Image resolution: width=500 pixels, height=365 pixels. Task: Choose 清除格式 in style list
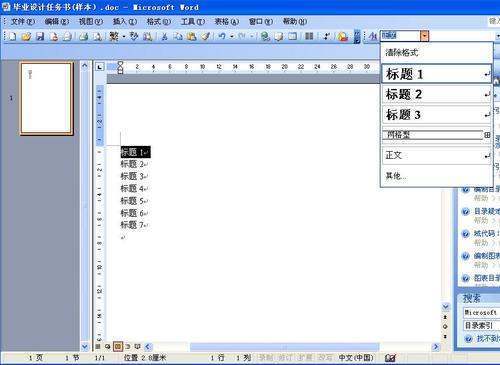click(x=437, y=52)
